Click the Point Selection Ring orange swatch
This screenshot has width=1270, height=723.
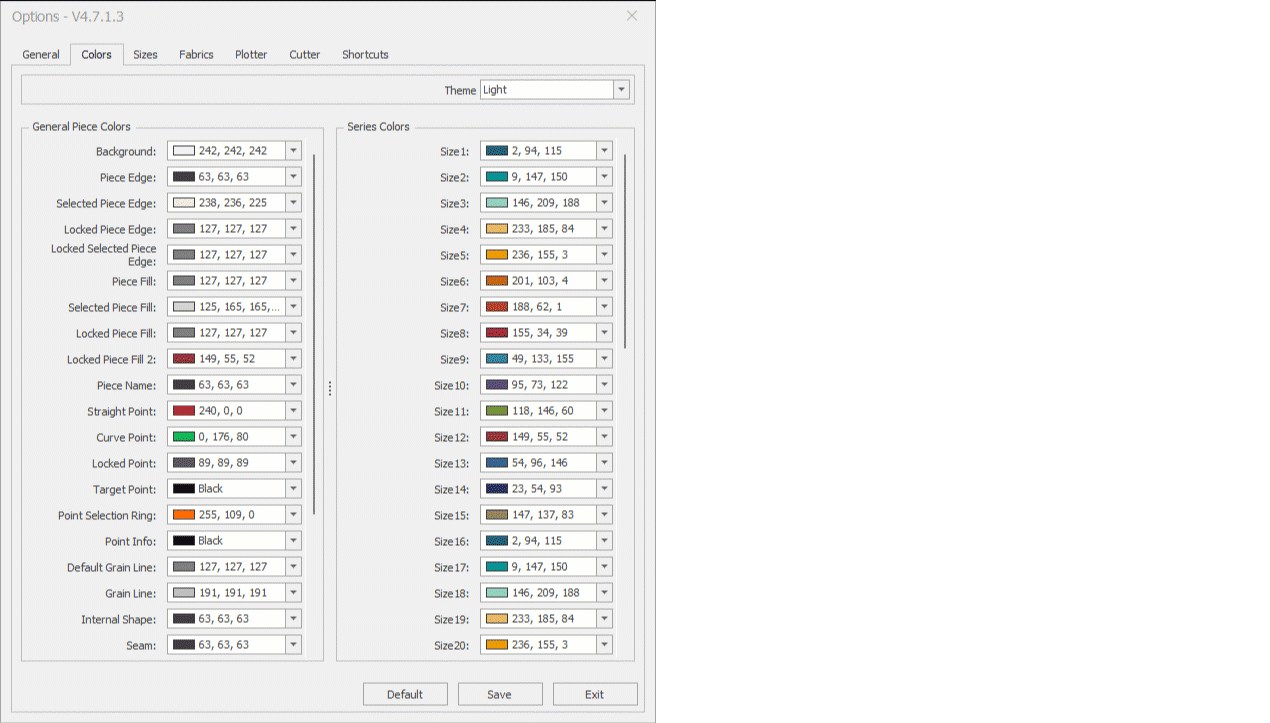coord(183,515)
